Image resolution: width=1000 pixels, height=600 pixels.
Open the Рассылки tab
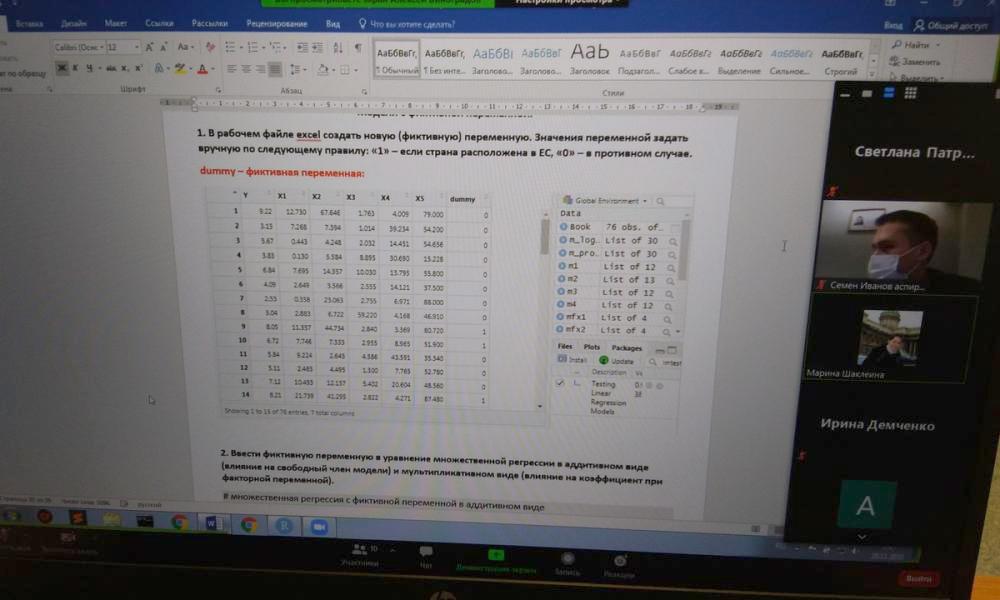[210, 24]
